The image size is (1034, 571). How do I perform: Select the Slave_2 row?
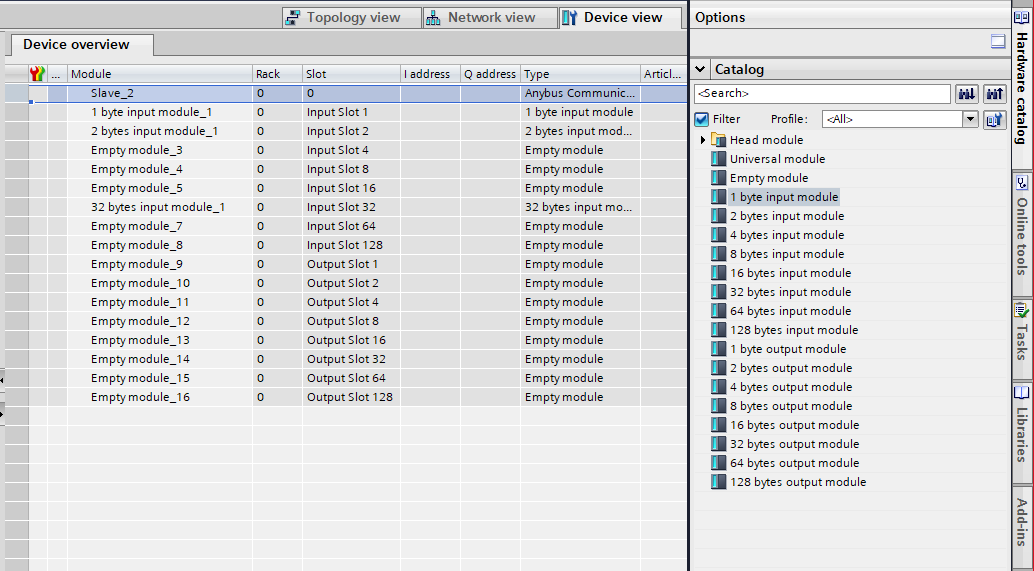coord(346,93)
